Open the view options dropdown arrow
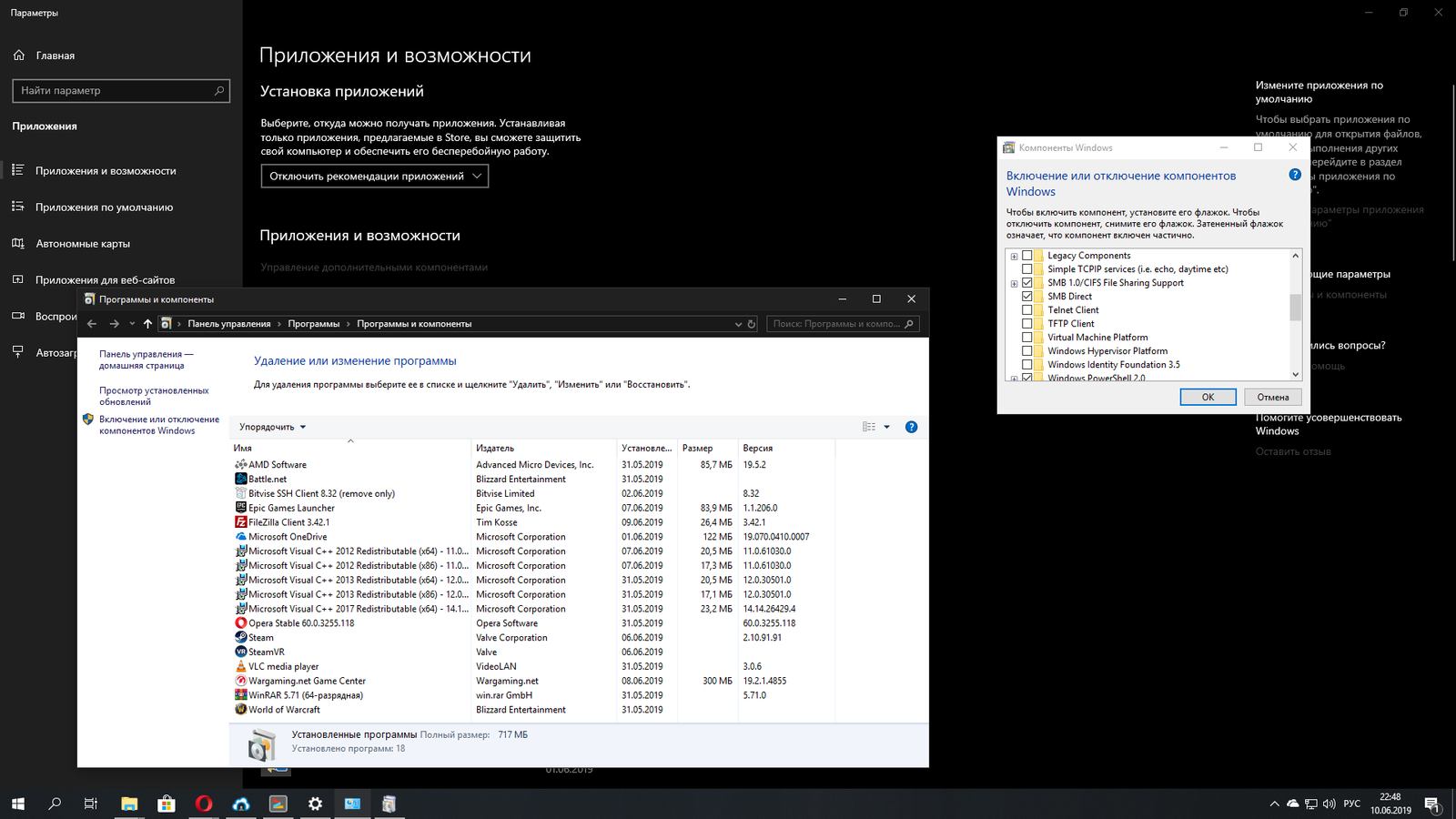The image size is (1456, 819). tap(887, 427)
